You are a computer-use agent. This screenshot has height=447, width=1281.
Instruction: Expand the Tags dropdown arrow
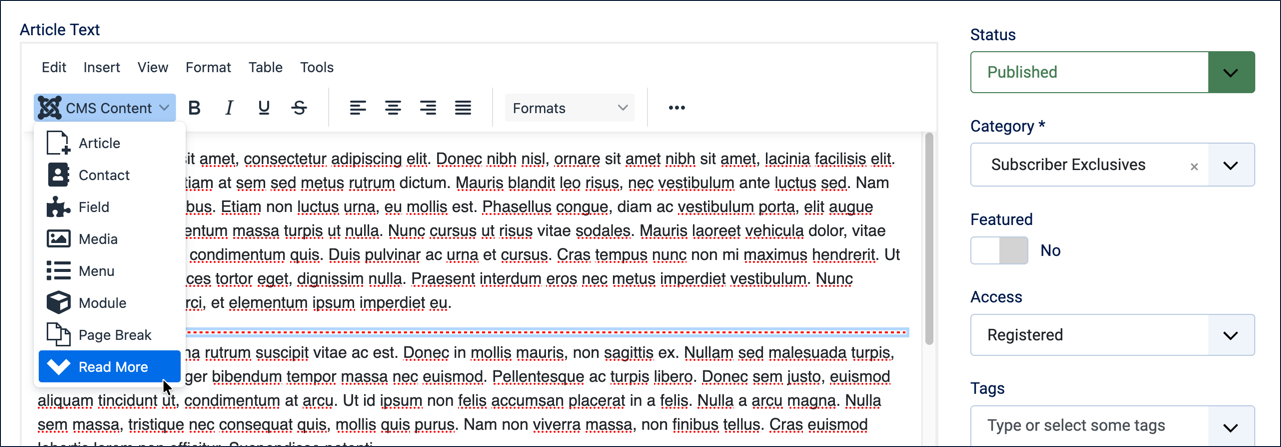(1231, 426)
